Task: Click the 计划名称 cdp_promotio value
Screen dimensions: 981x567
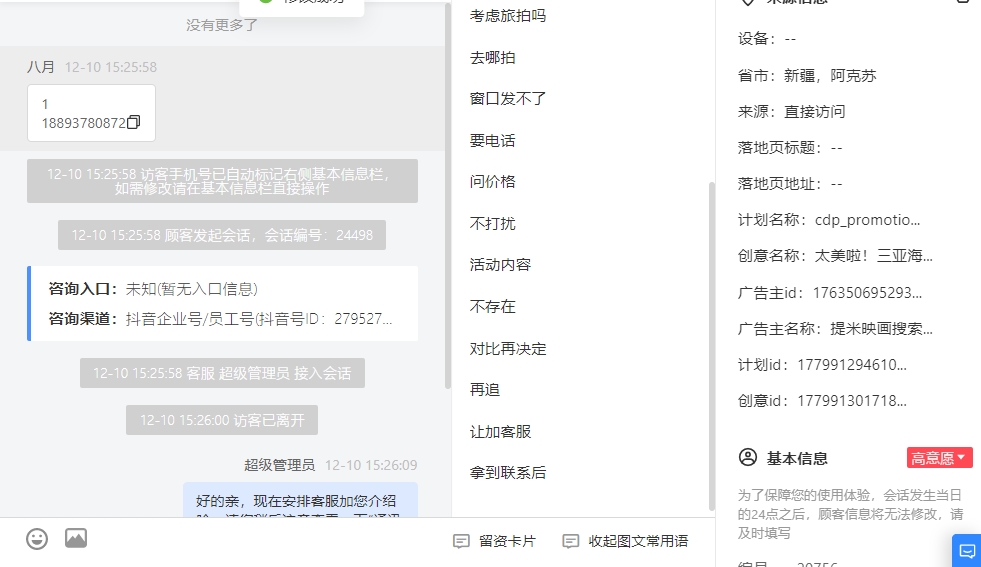Action: pos(868,220)
